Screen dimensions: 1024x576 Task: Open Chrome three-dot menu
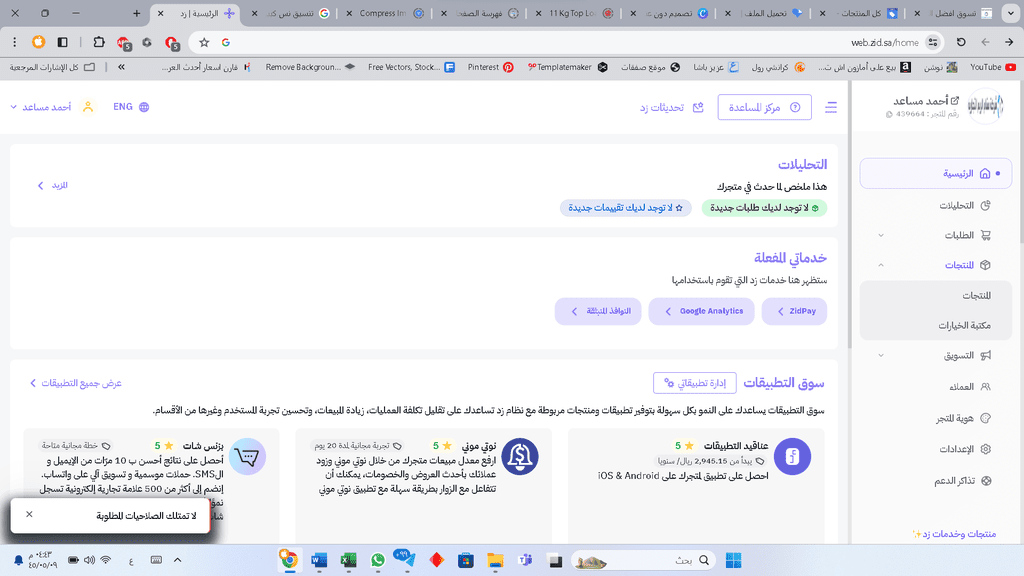tap(14, 42)
